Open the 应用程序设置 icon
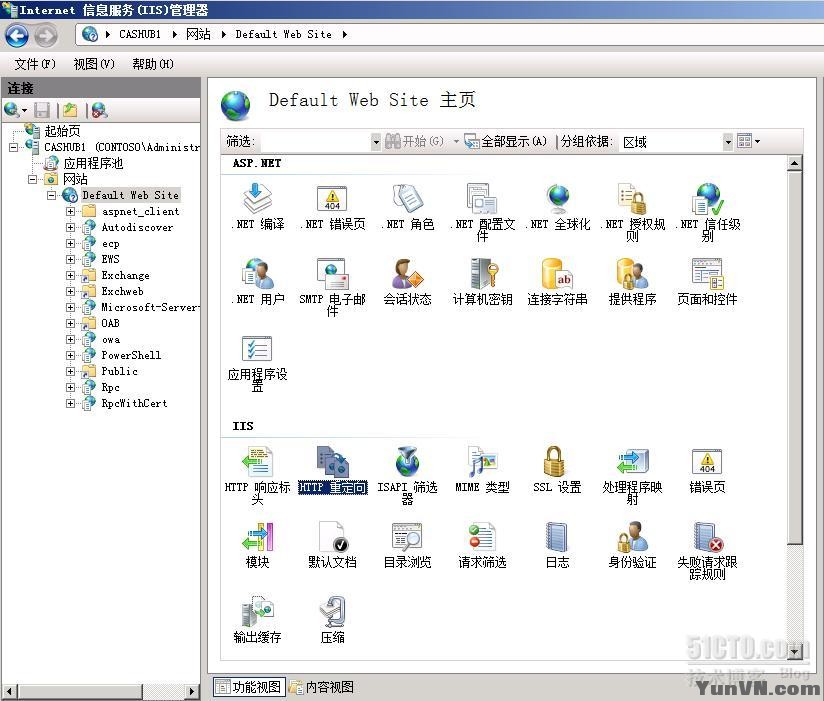The width and height of the screenshot is (824, 701). coord(258,363)
